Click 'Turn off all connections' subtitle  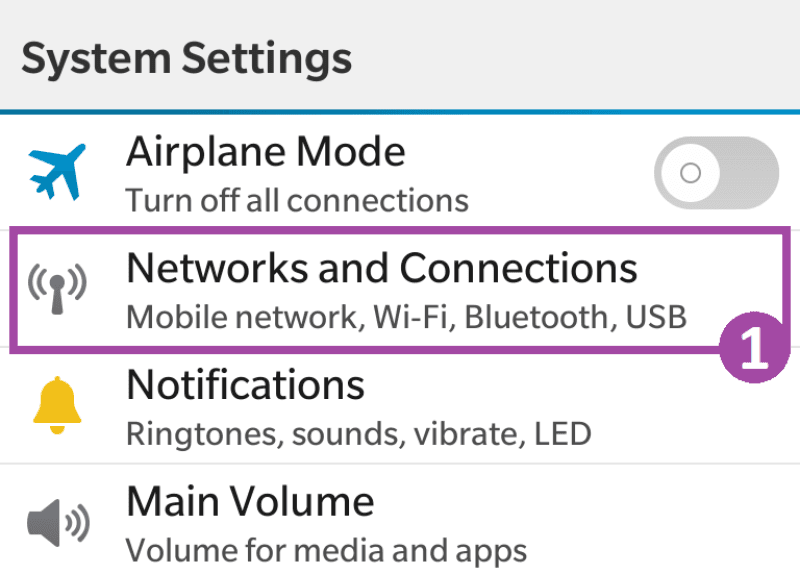[297, 200]
